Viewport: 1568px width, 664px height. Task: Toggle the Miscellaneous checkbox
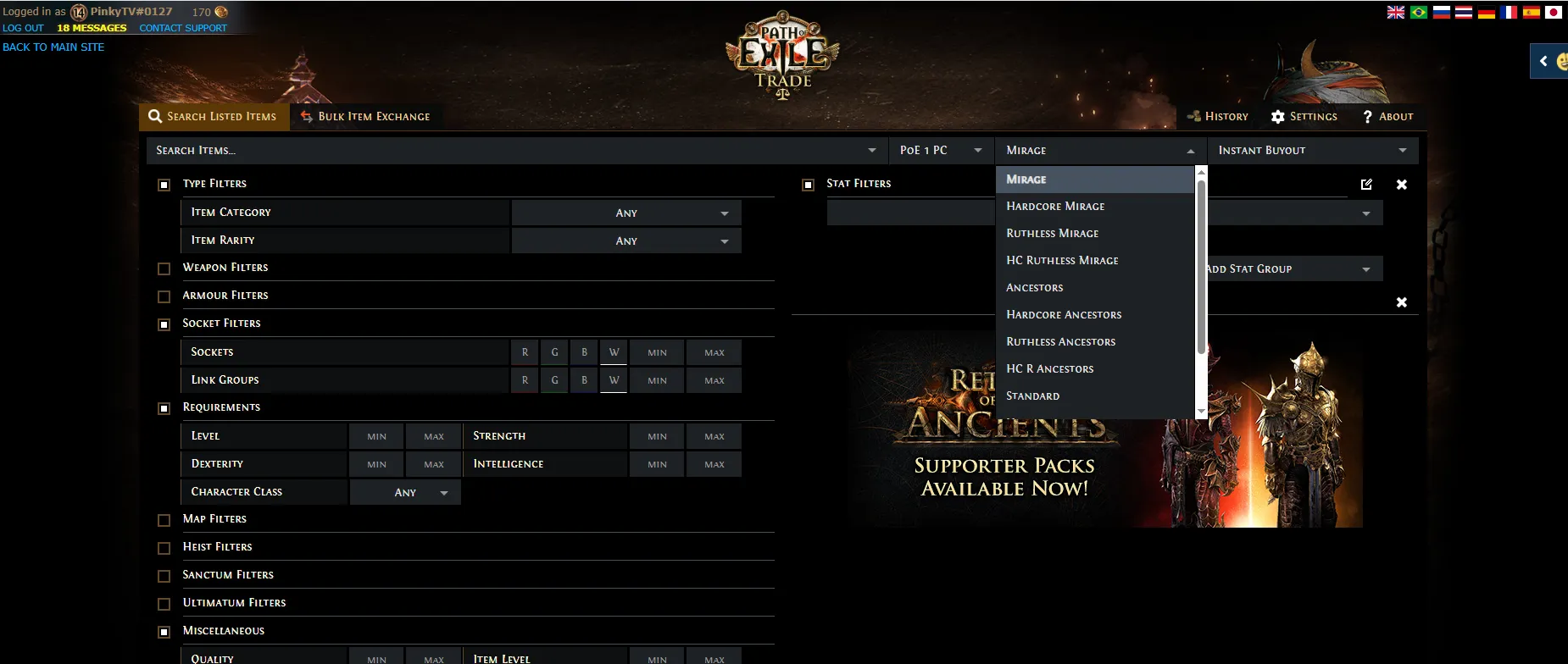click(x=164, y=632)
